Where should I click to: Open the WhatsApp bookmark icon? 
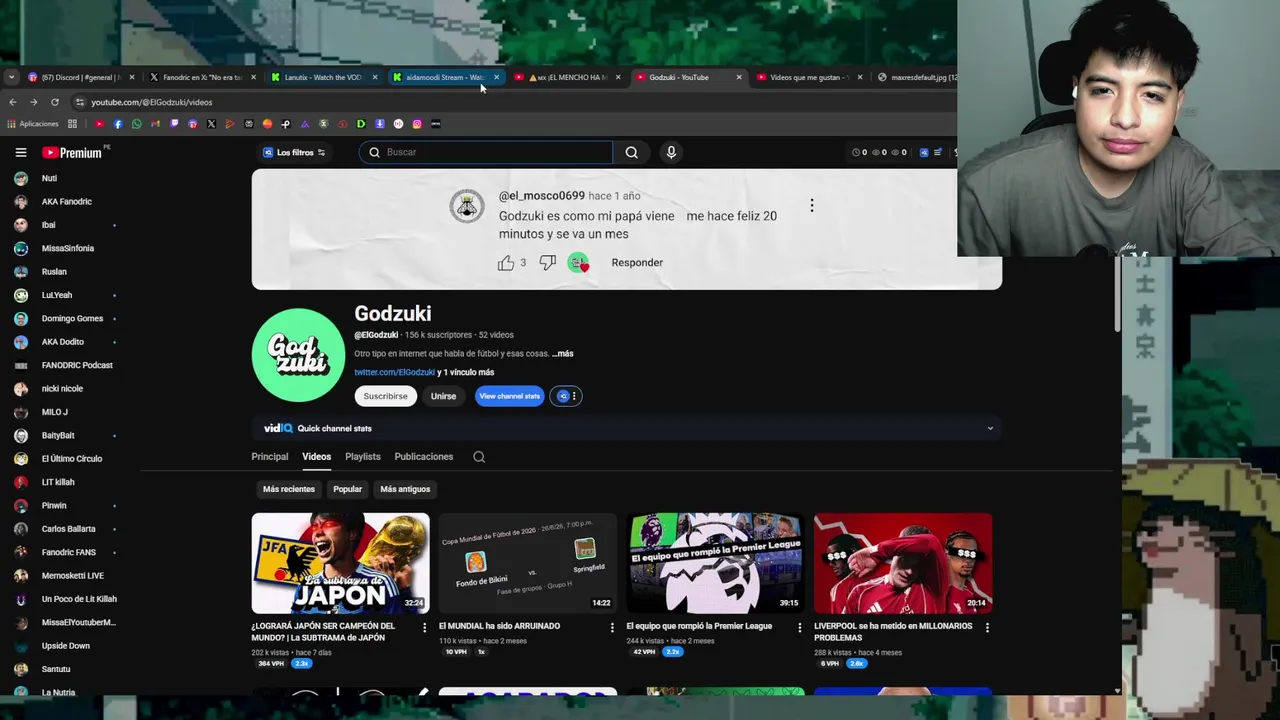pos(137,124)
